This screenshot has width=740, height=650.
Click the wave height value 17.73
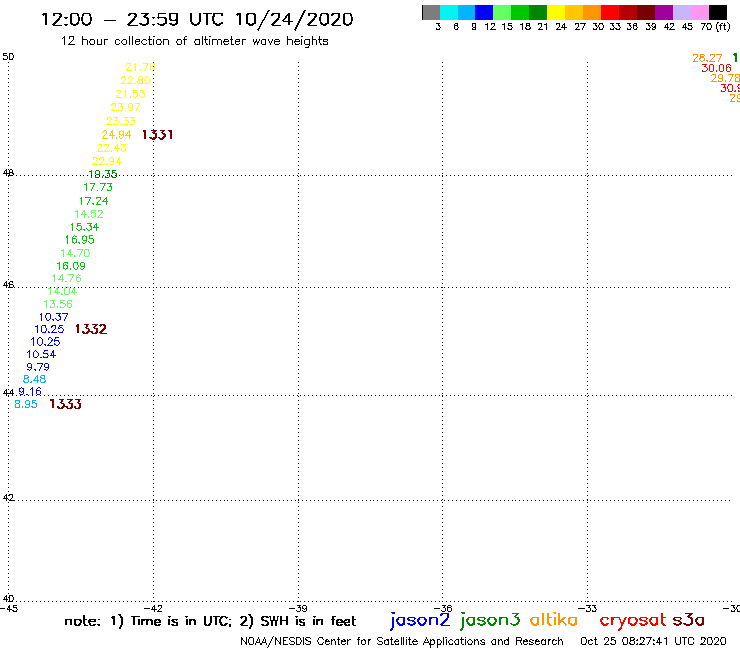tap(98, 187)
